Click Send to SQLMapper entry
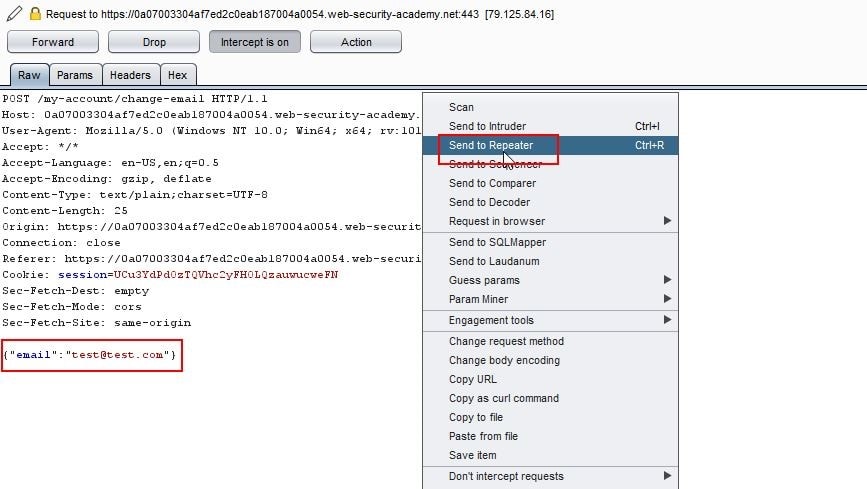This screenshot has height=489, width=867. pyautogui.click(x=497, y=242)
